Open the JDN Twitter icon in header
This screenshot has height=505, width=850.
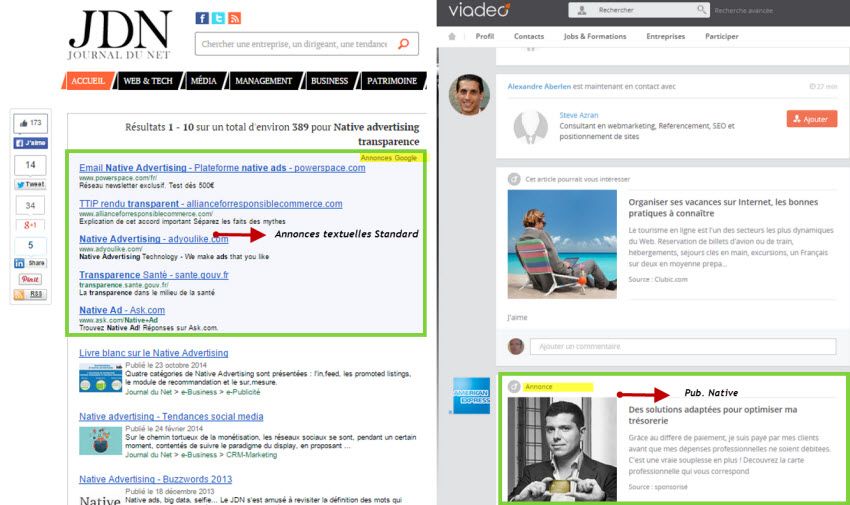tap(218, 18)
